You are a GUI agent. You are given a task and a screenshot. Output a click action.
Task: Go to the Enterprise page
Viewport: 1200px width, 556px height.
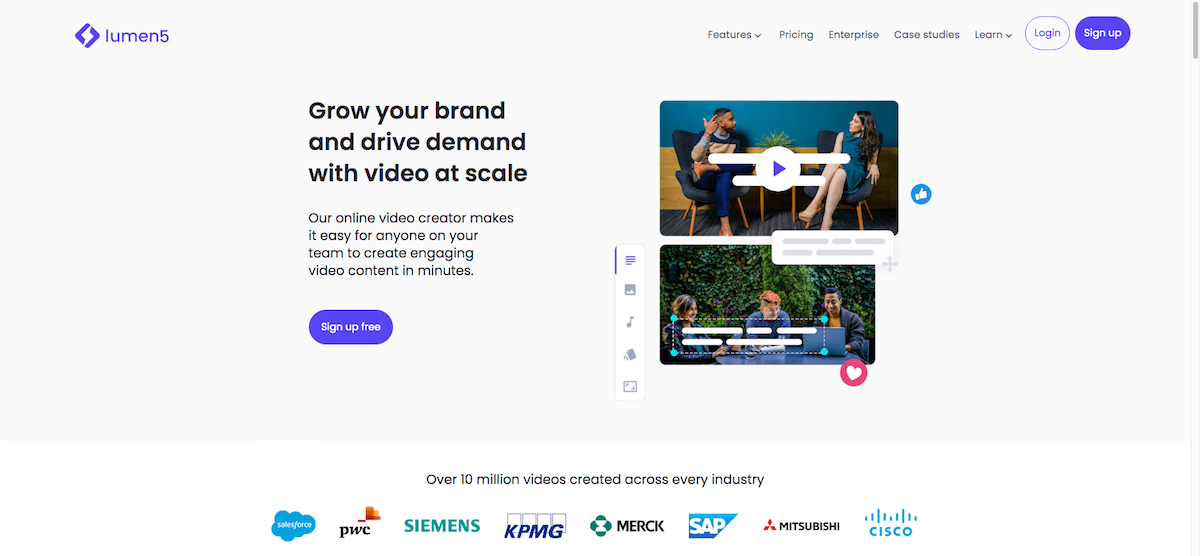[853, 35]
